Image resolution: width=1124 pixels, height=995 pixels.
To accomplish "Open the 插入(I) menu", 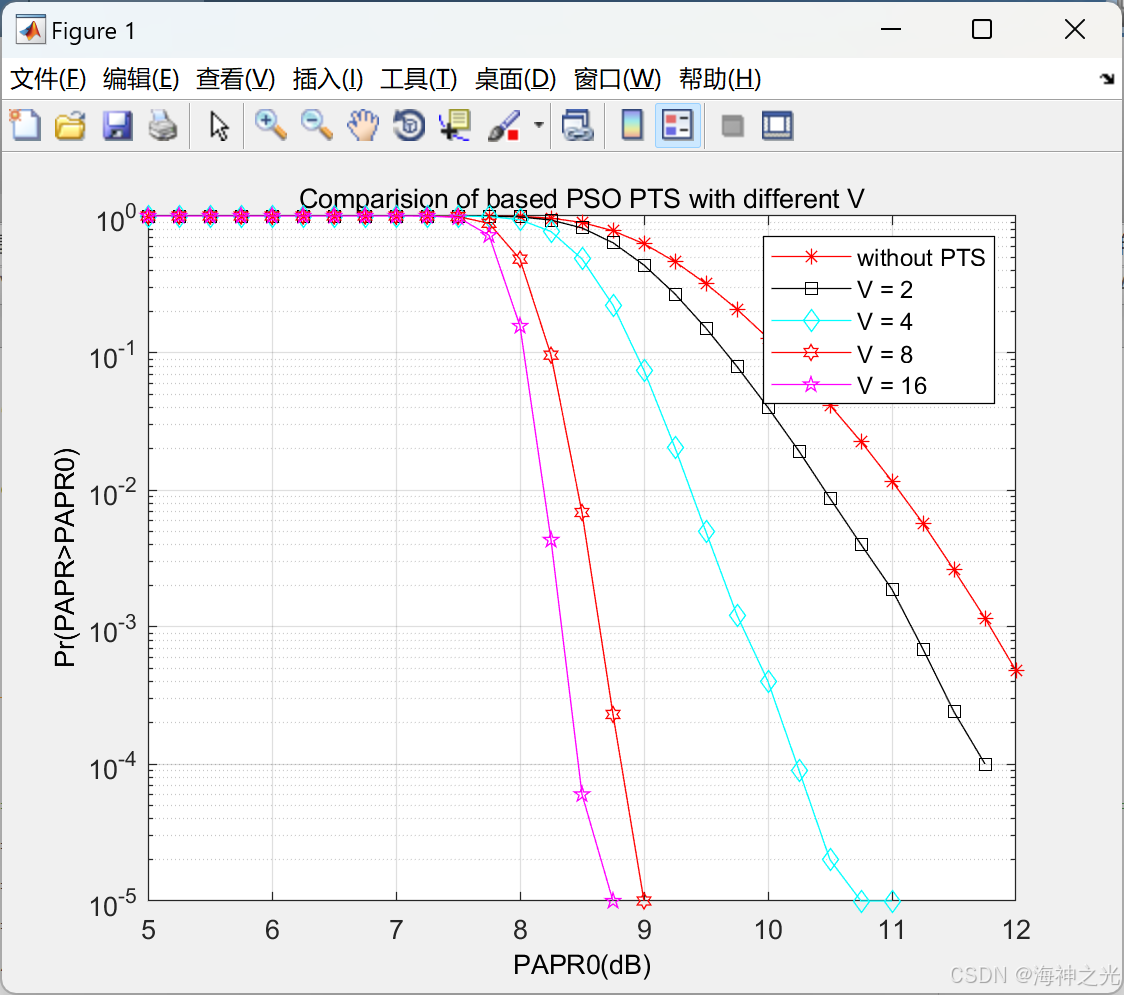I will (x=328, y=79).
